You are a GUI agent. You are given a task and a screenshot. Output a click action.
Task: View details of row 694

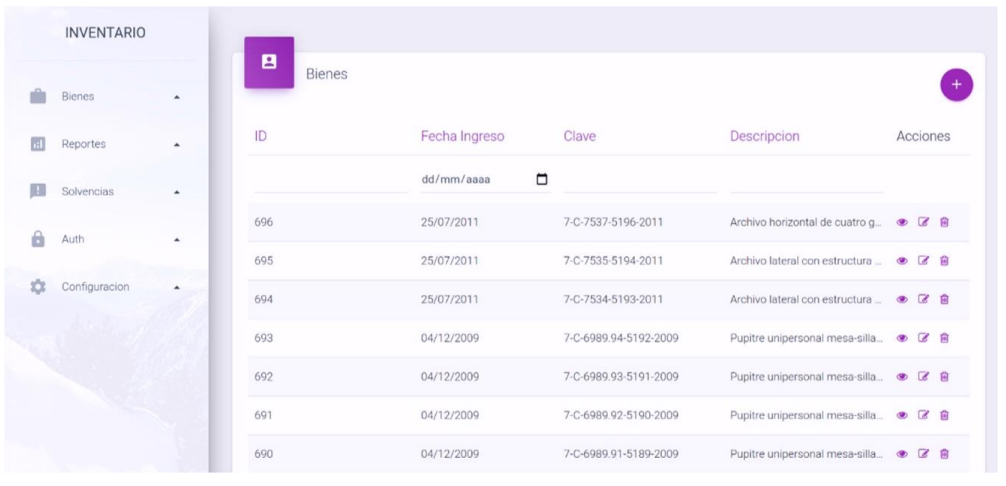tap(902, 299)
